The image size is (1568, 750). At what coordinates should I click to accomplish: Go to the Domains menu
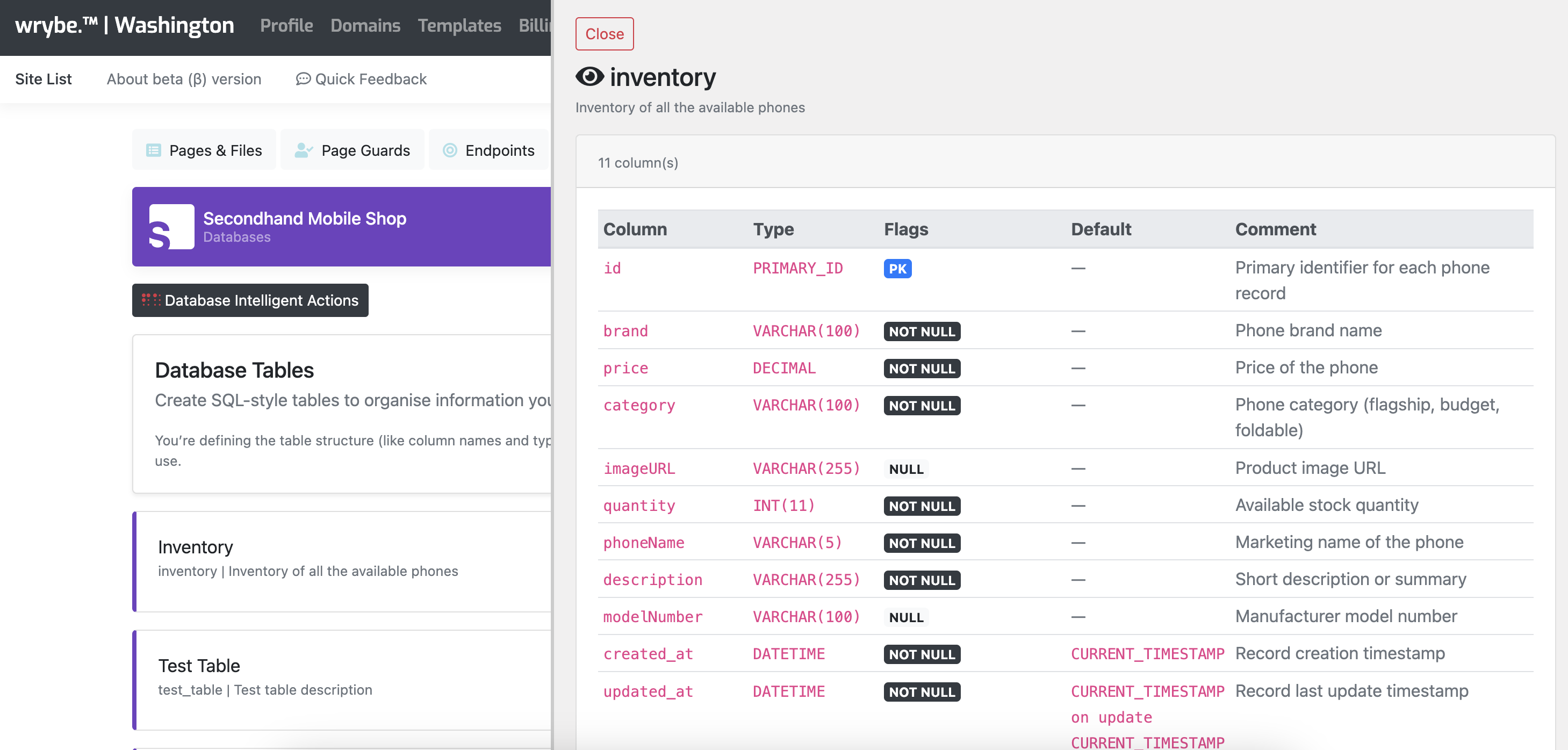(365, 26)
